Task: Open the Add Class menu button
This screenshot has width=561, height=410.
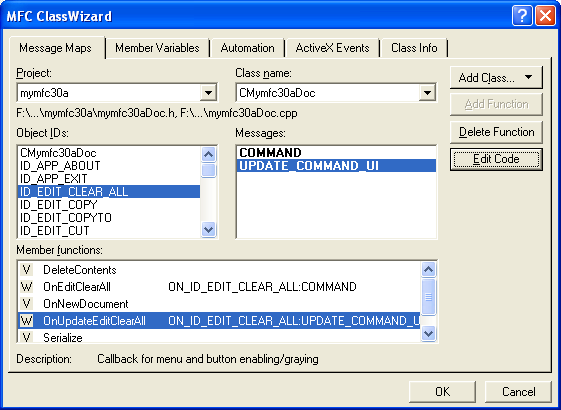Action: 496,77
